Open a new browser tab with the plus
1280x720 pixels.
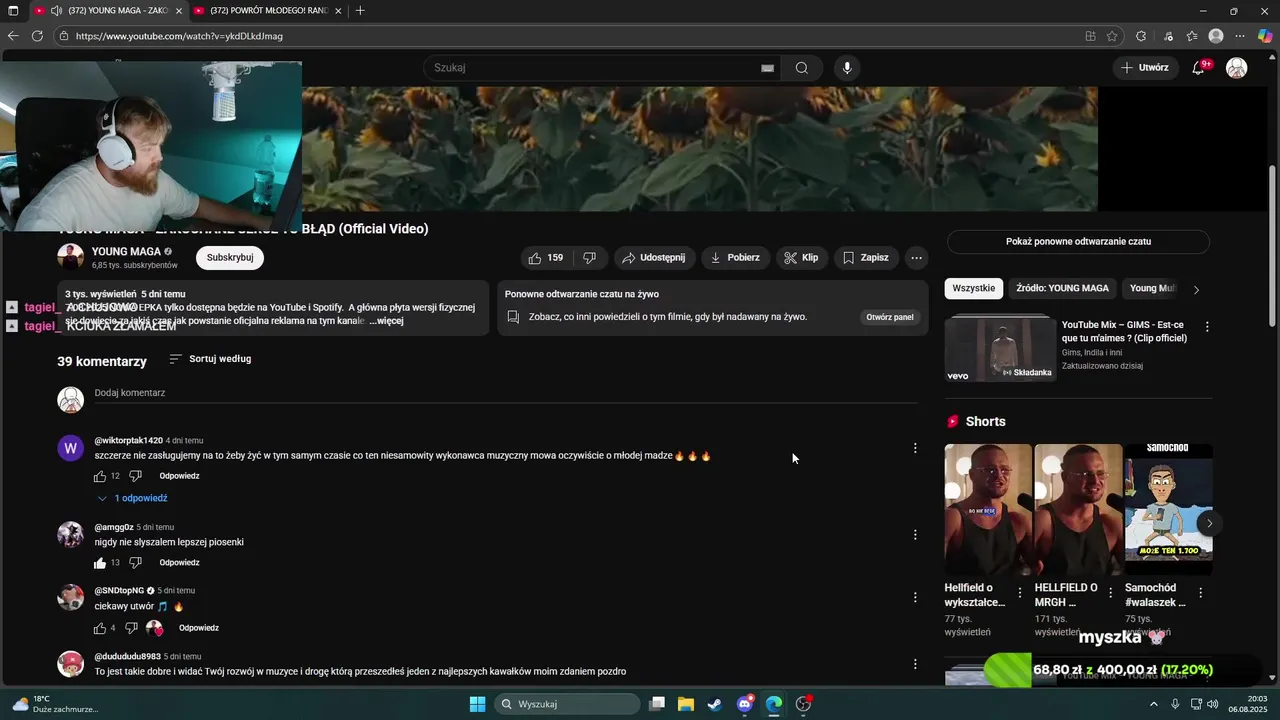(x=360, y=10)
